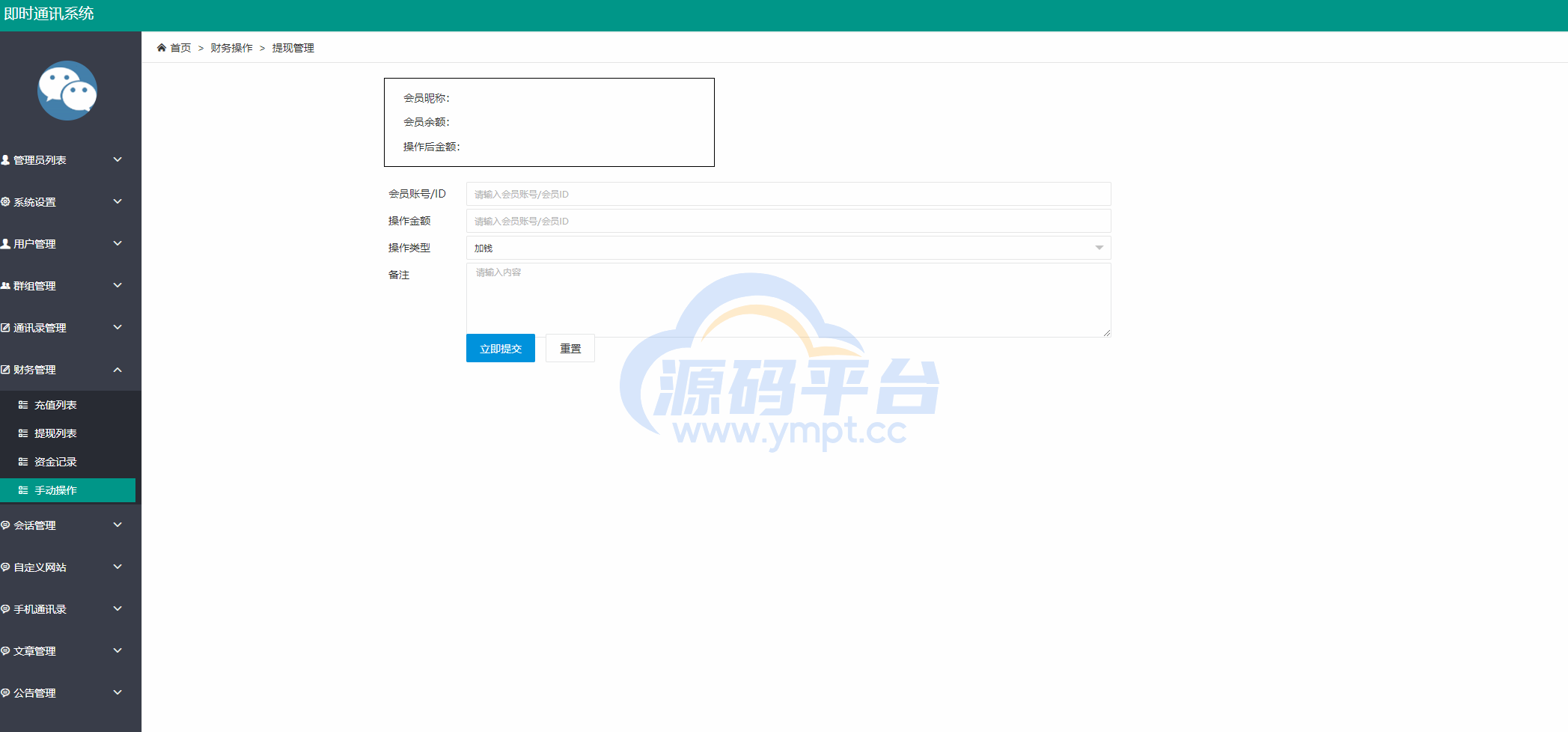This screenshot has height=732, width=1568.
Task: Click the home icon in breadcrumb
Action: [162, 48]
